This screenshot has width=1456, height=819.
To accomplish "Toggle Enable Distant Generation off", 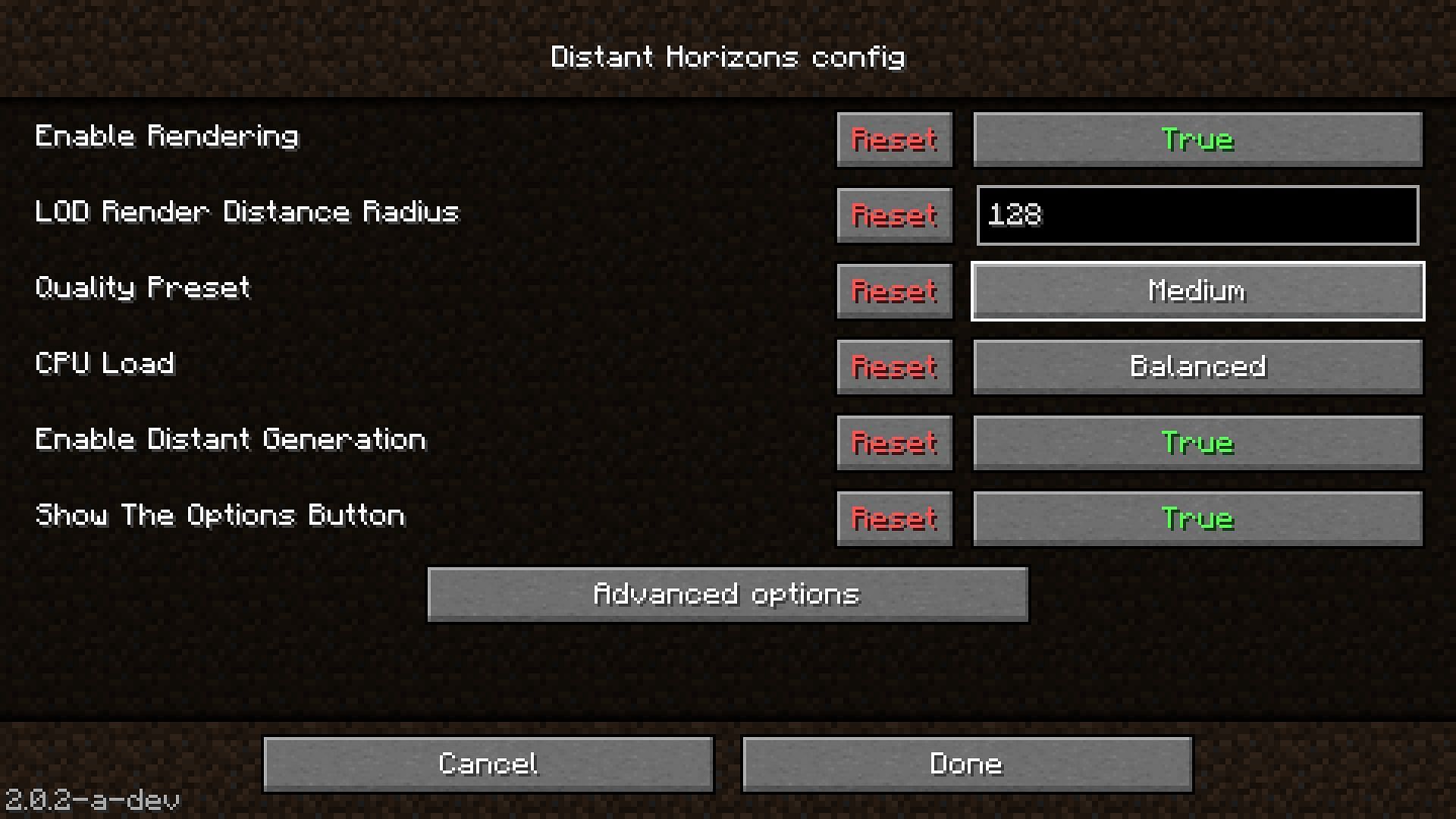I will point(1195,442).
